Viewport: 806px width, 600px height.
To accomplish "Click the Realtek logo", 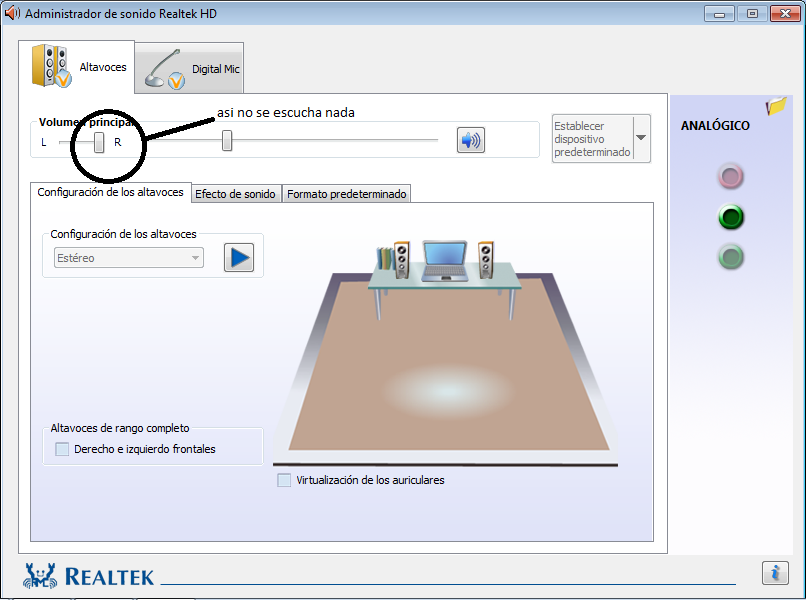I will (x=88, y=576).
